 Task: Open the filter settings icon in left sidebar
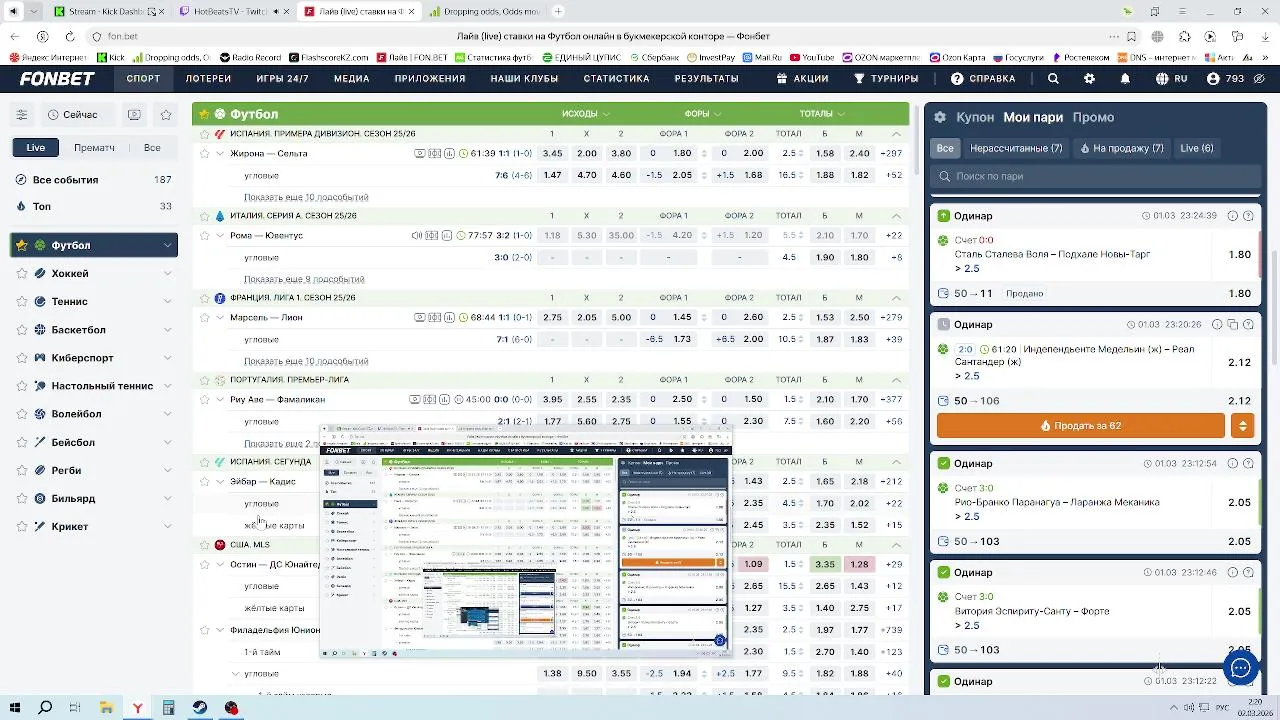pos(21,115)
